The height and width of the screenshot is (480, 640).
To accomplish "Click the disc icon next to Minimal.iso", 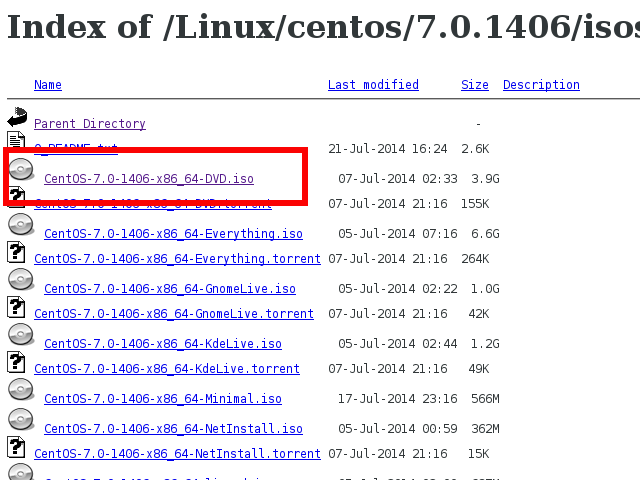I will coord(20,390).
